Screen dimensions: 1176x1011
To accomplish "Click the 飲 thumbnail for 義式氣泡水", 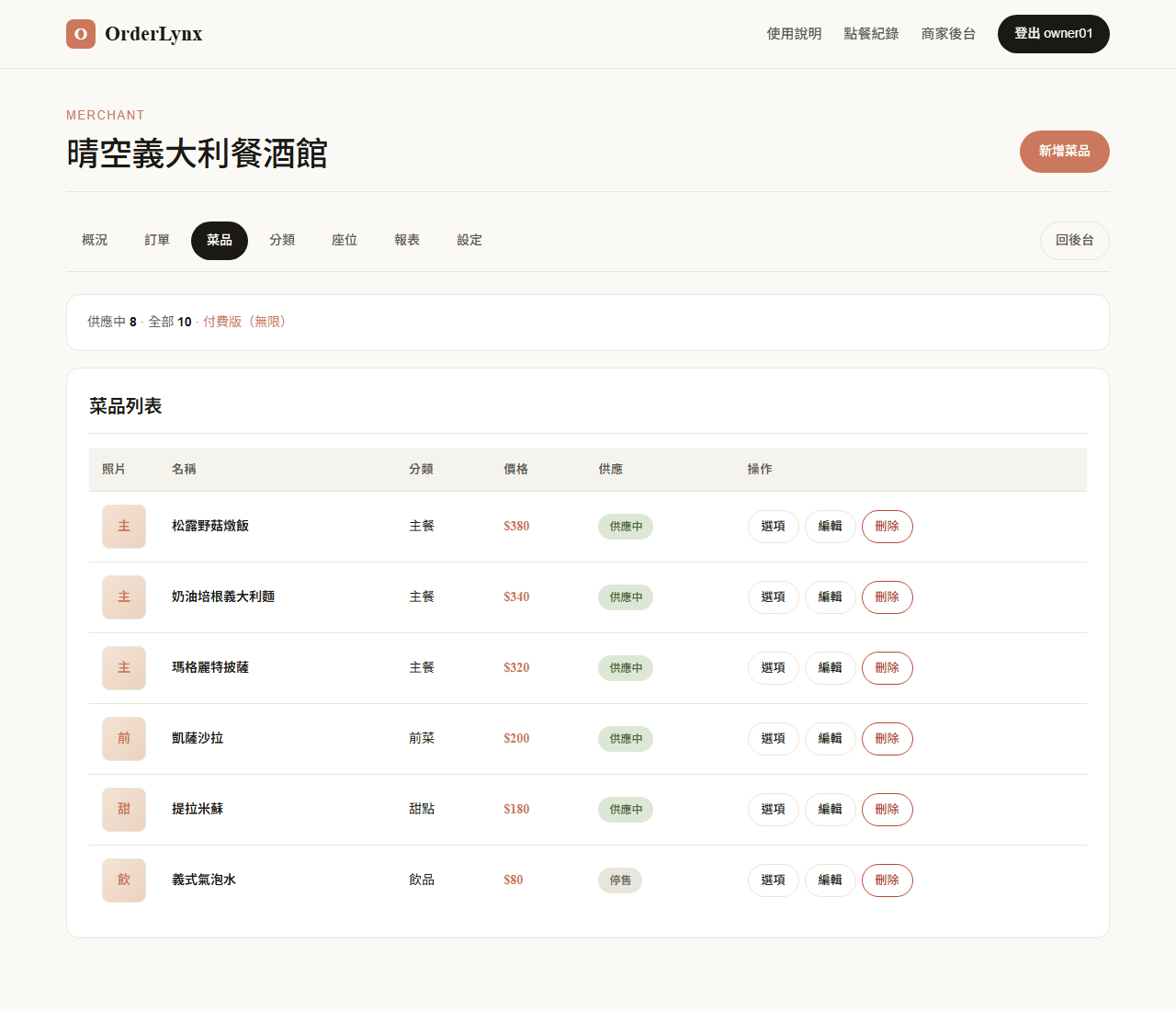I will 124,880.
